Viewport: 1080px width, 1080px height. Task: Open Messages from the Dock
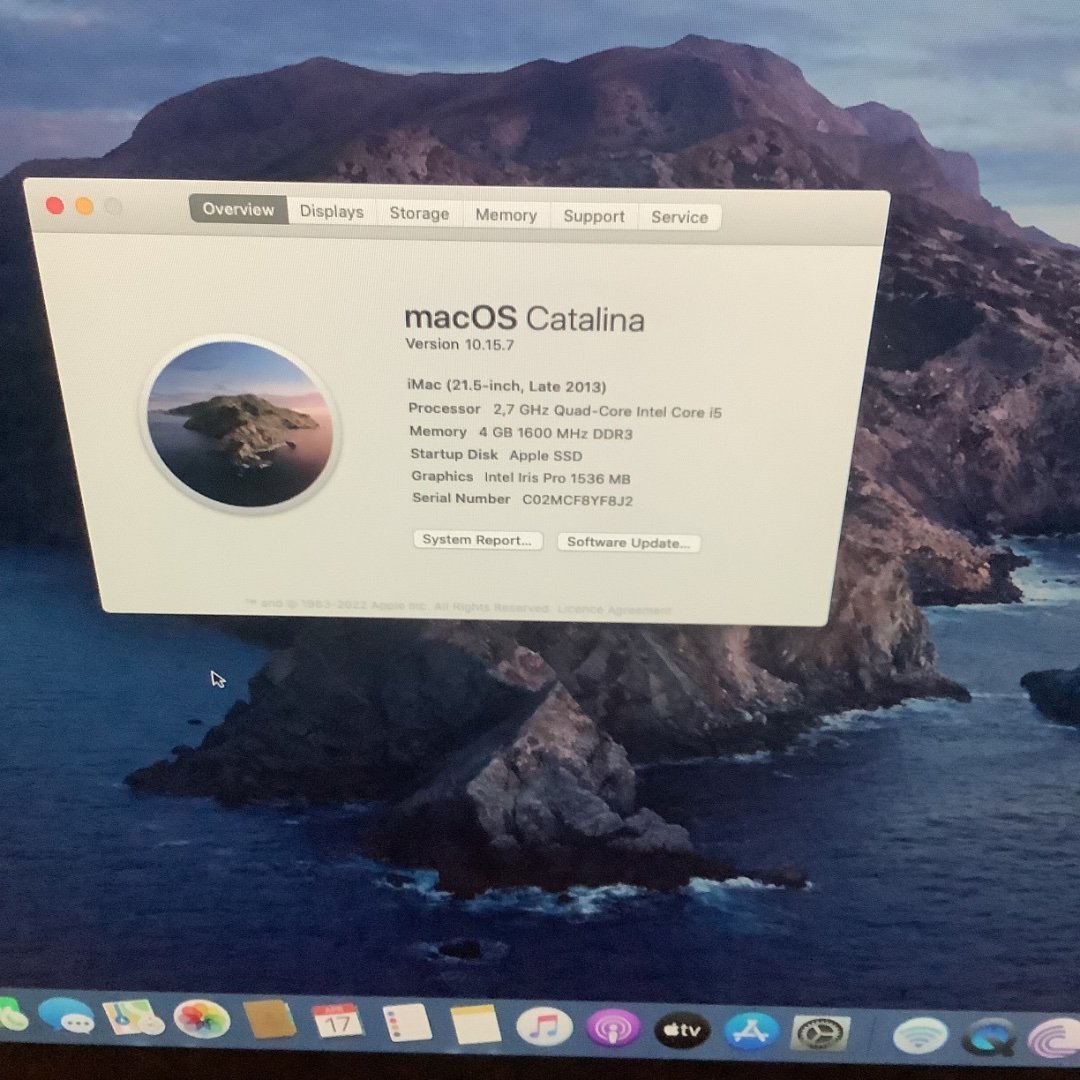(x=66, y=1016)
